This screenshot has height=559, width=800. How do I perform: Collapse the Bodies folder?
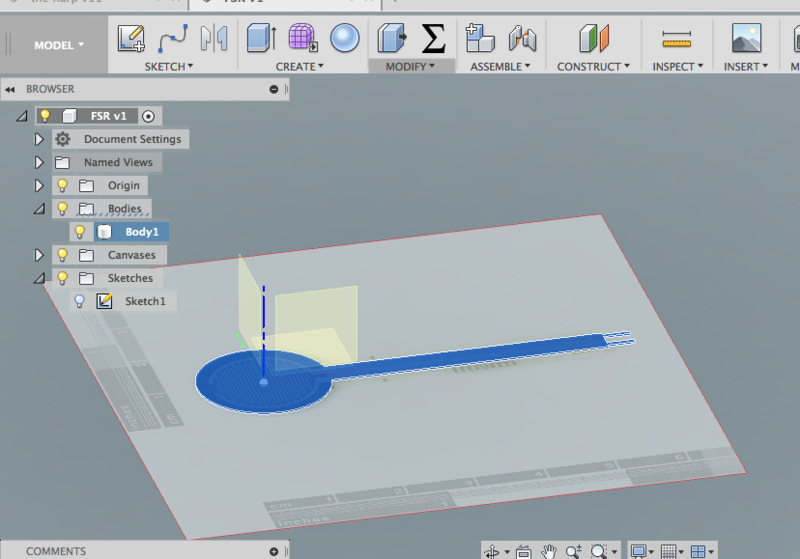tap(39, 209)
